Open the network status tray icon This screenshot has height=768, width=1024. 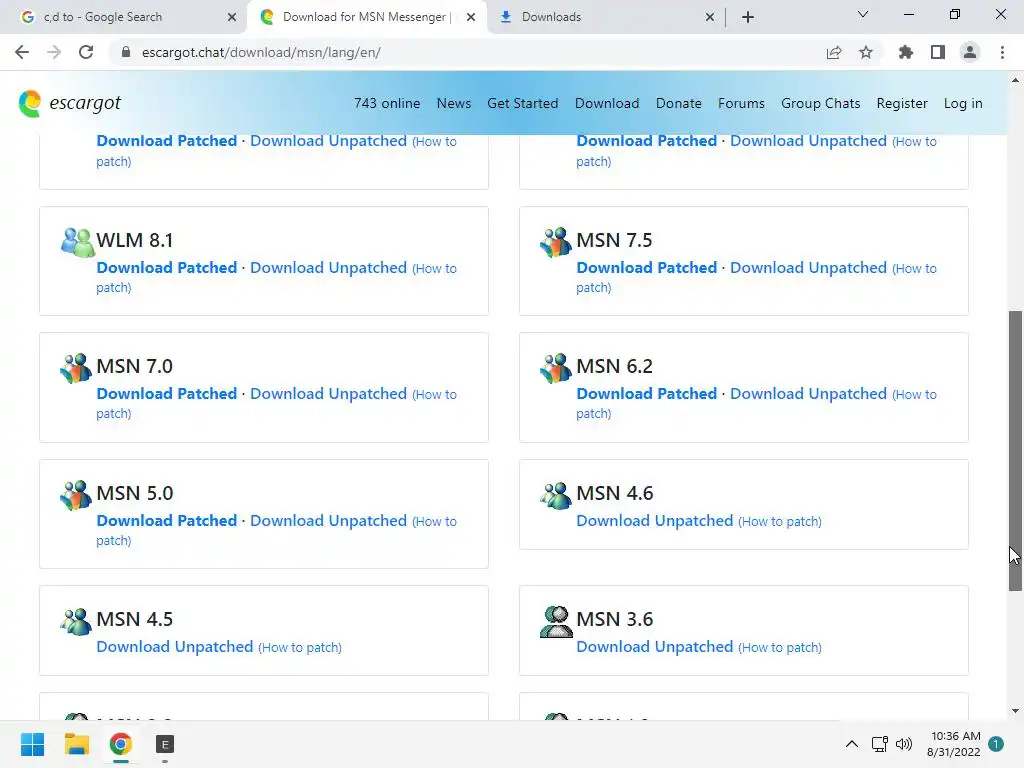tap(880, 744)
